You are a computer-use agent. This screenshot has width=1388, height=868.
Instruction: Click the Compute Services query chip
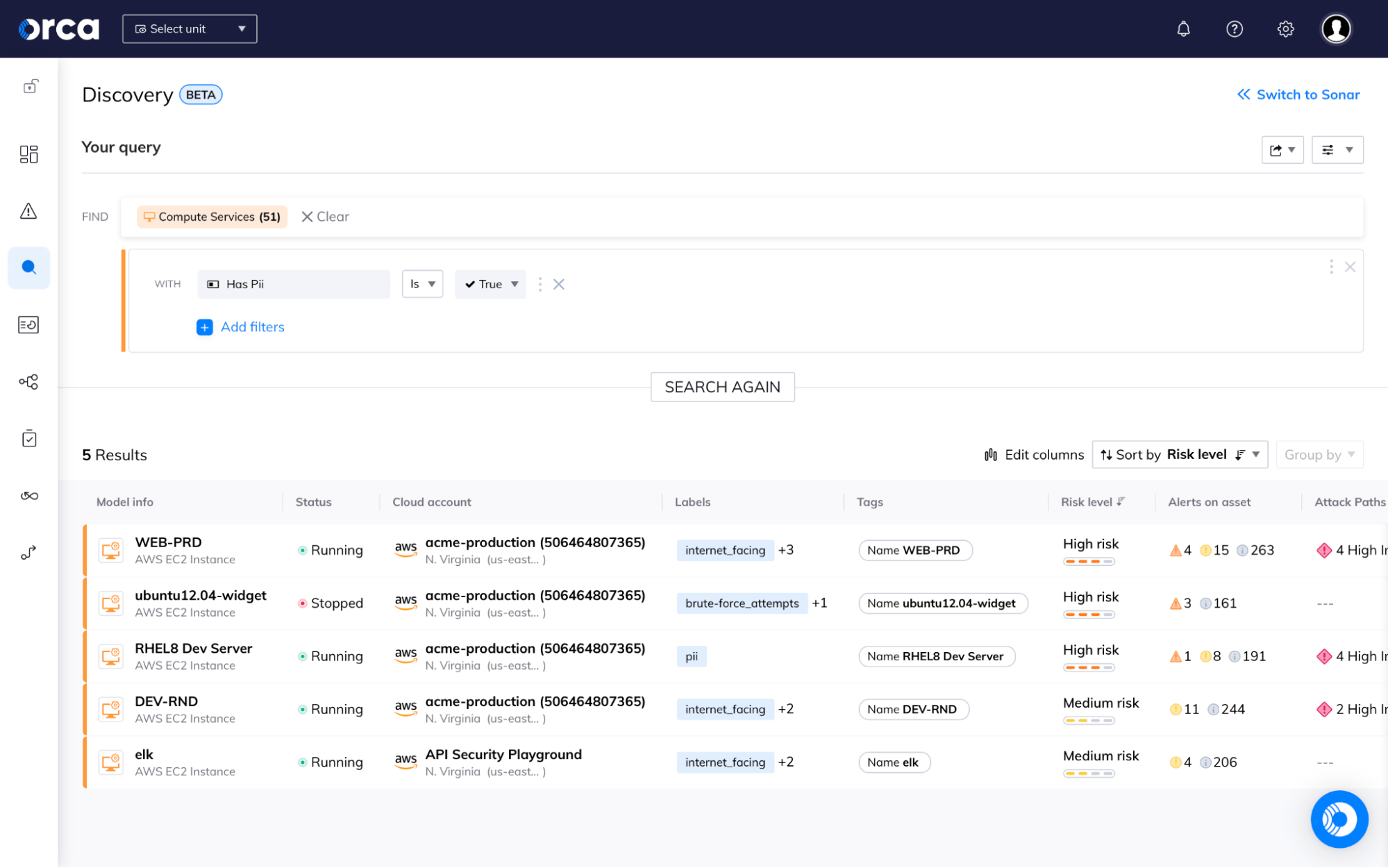coord(212,217)
